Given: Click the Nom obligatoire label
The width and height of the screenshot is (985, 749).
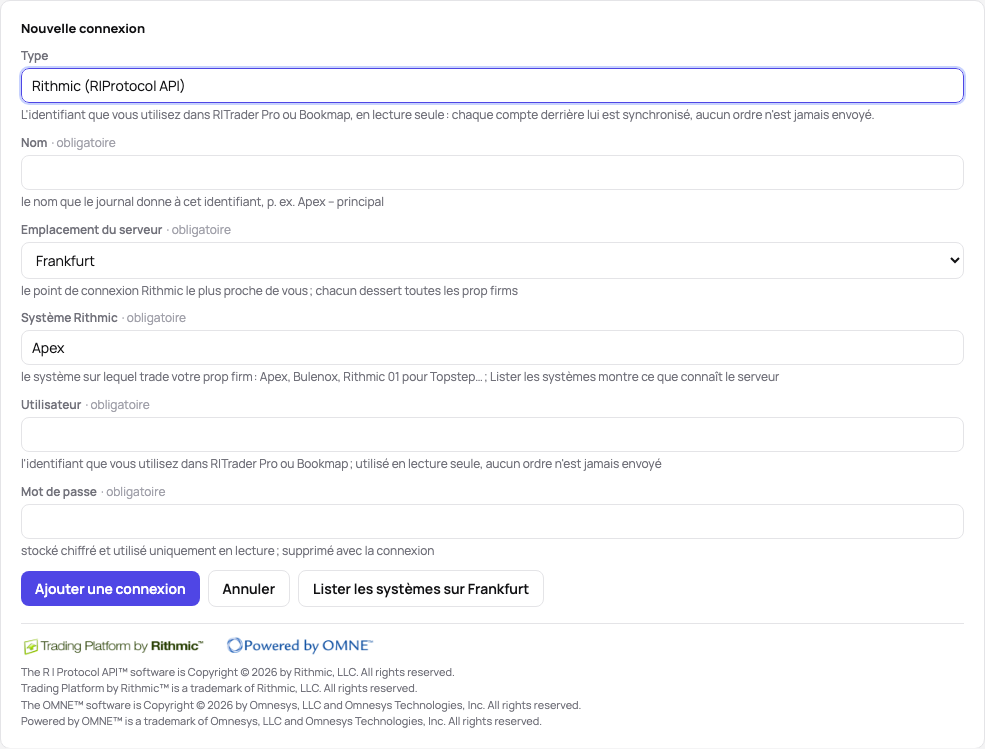Looking at the screenshot, I should [68, 143].
